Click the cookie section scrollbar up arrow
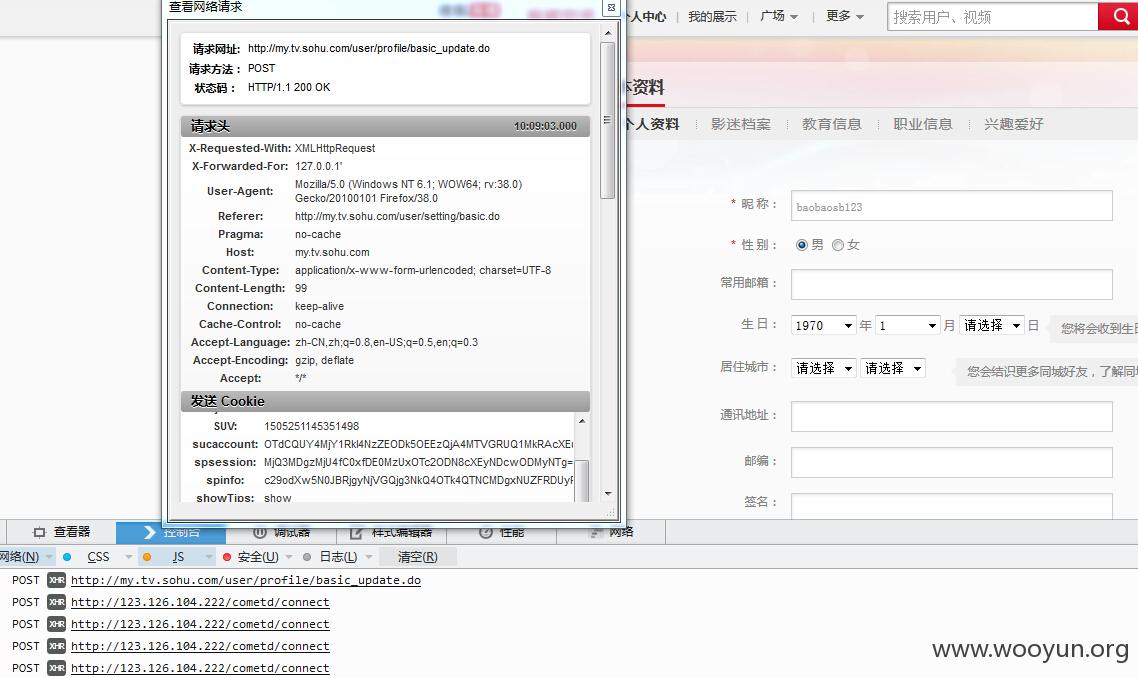 pos(581,421)
